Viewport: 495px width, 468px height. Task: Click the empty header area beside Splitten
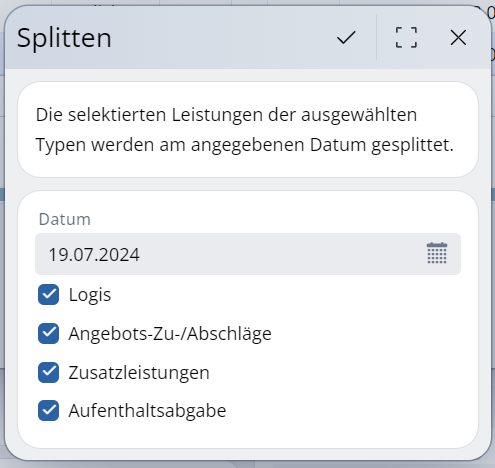point(220,37)
